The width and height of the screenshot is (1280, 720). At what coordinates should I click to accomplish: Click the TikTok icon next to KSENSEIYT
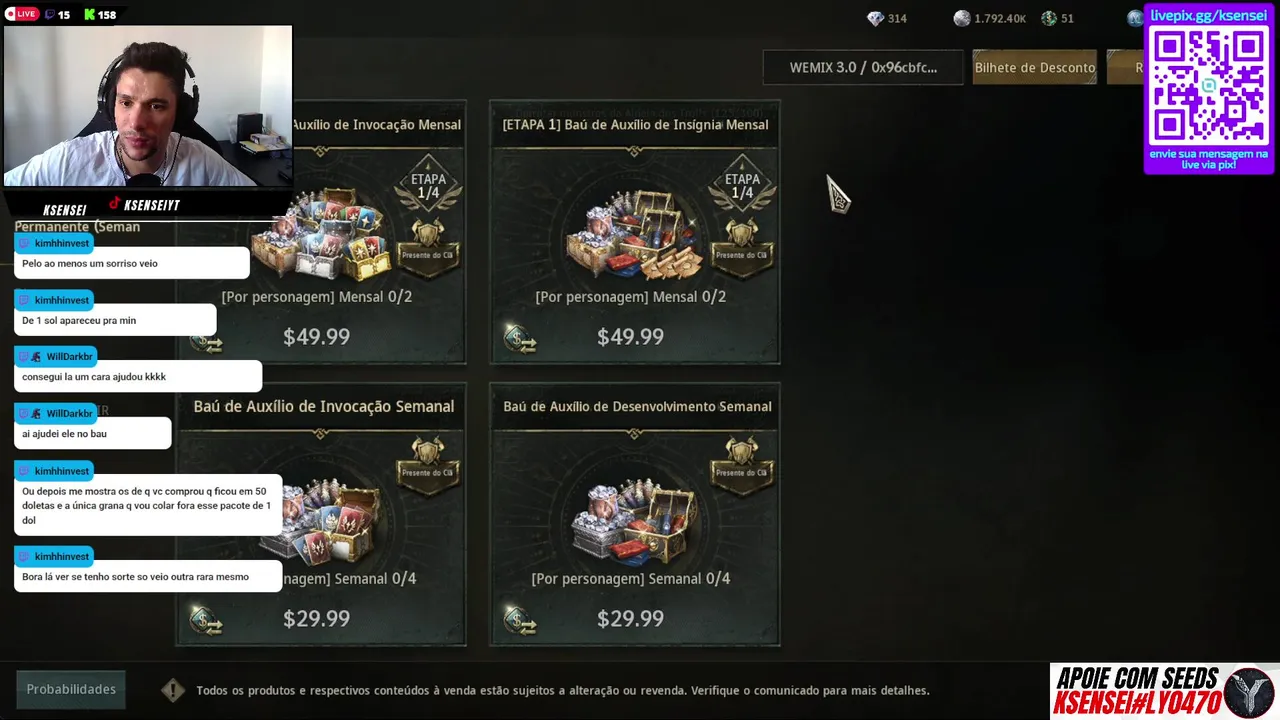tap(115, 204)
